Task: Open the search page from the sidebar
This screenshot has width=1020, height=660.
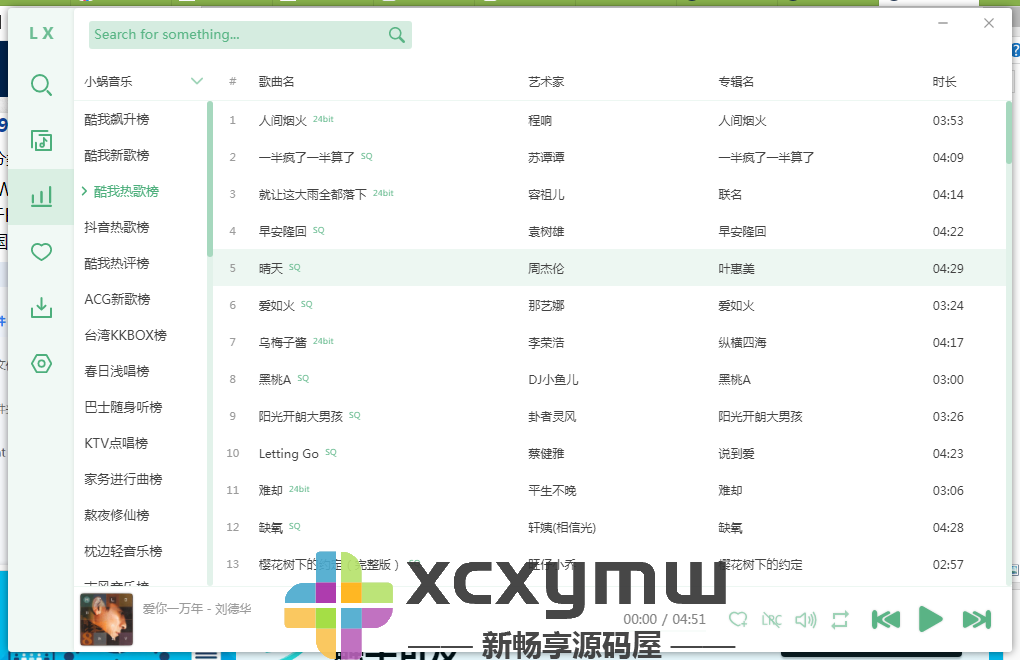Action: 41,85
